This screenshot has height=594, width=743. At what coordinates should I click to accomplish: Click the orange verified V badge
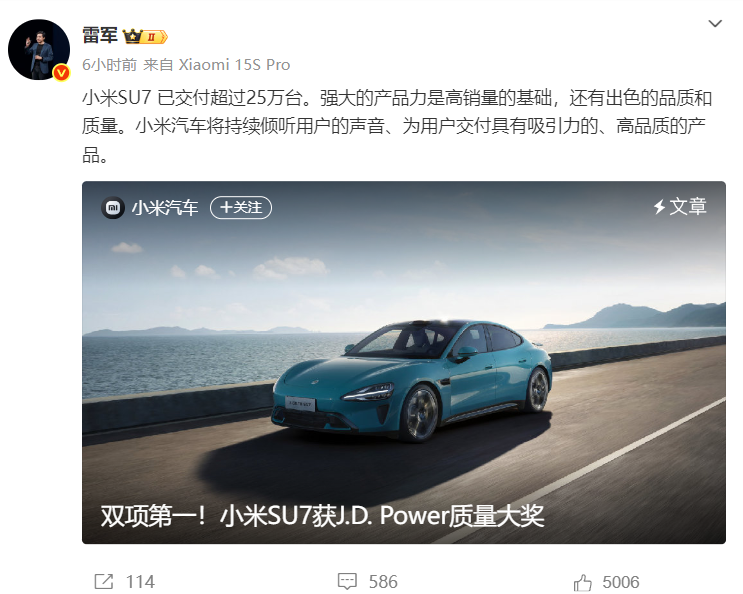(61, 72)
